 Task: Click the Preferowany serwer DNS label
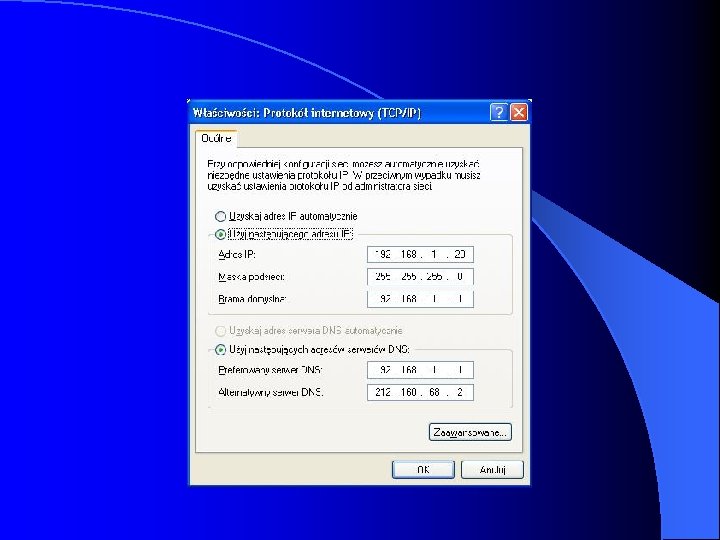[270, 370]
